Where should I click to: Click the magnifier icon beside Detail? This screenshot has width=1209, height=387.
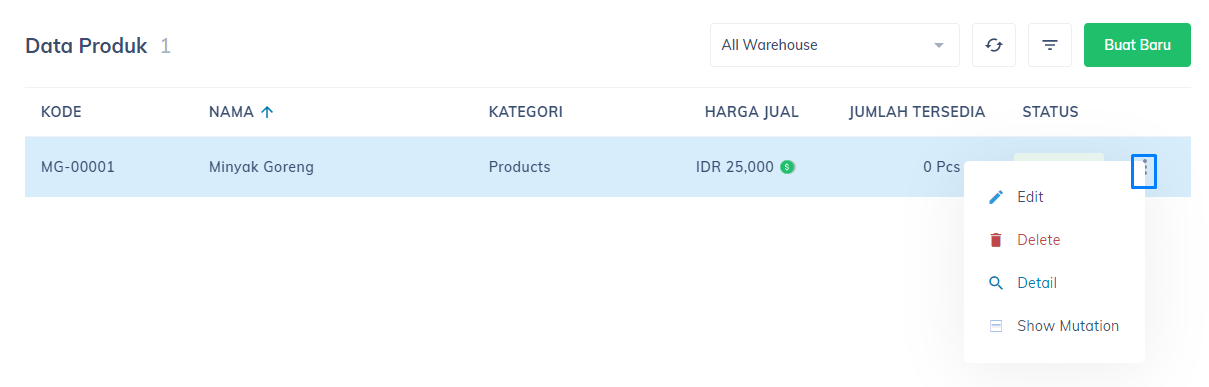995,283
